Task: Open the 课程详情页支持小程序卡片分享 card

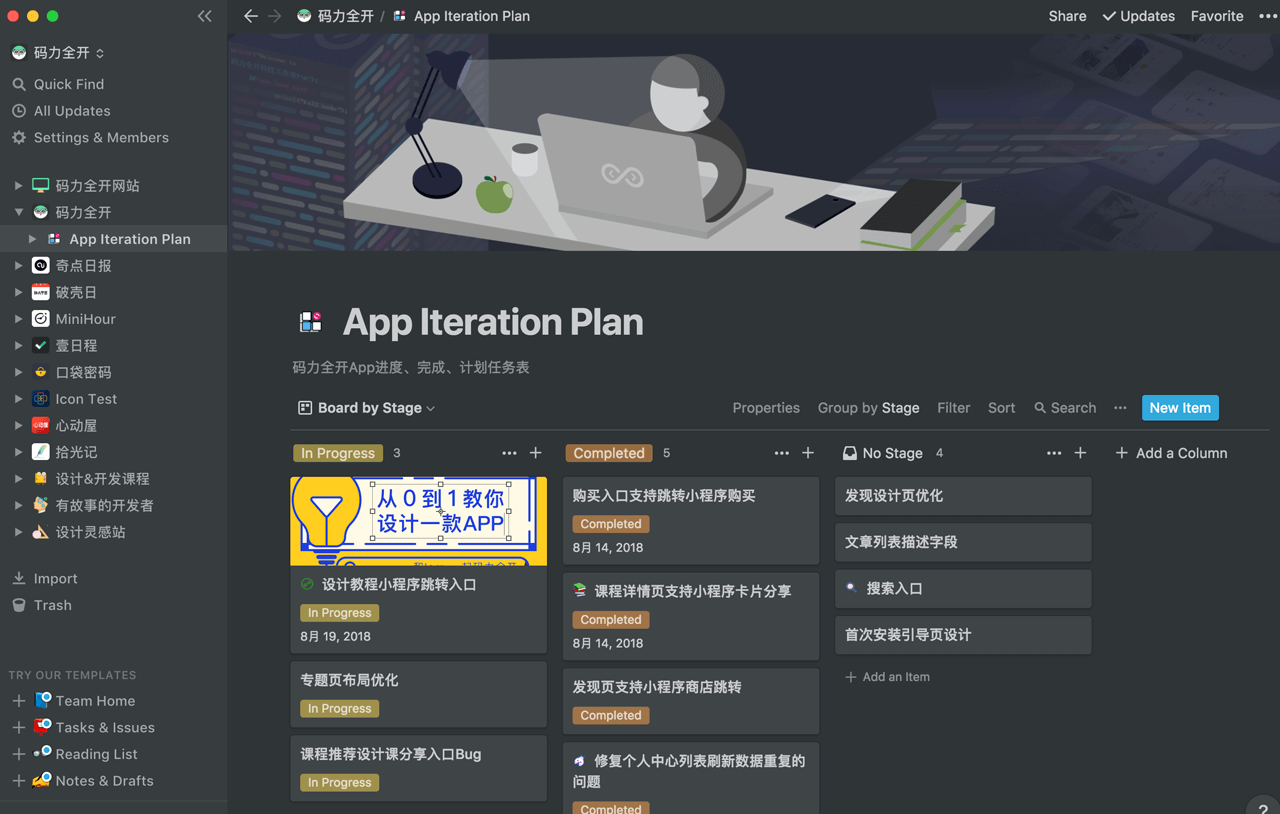Action: pos(691,616)
